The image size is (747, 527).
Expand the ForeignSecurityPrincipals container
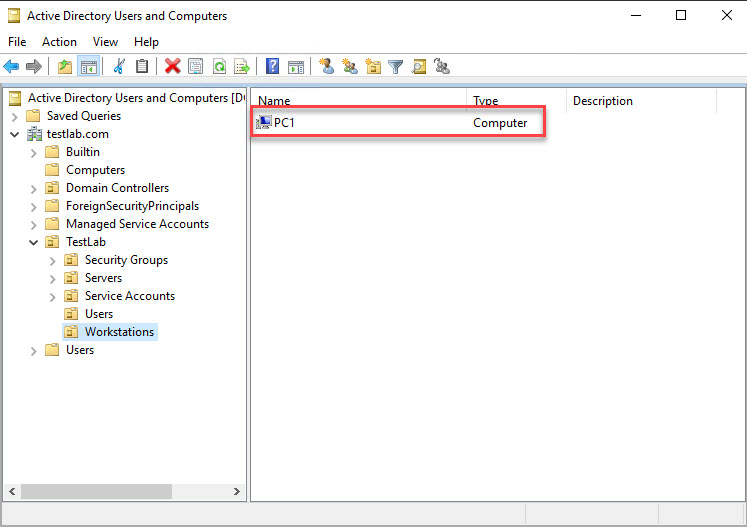pos(33,207)
